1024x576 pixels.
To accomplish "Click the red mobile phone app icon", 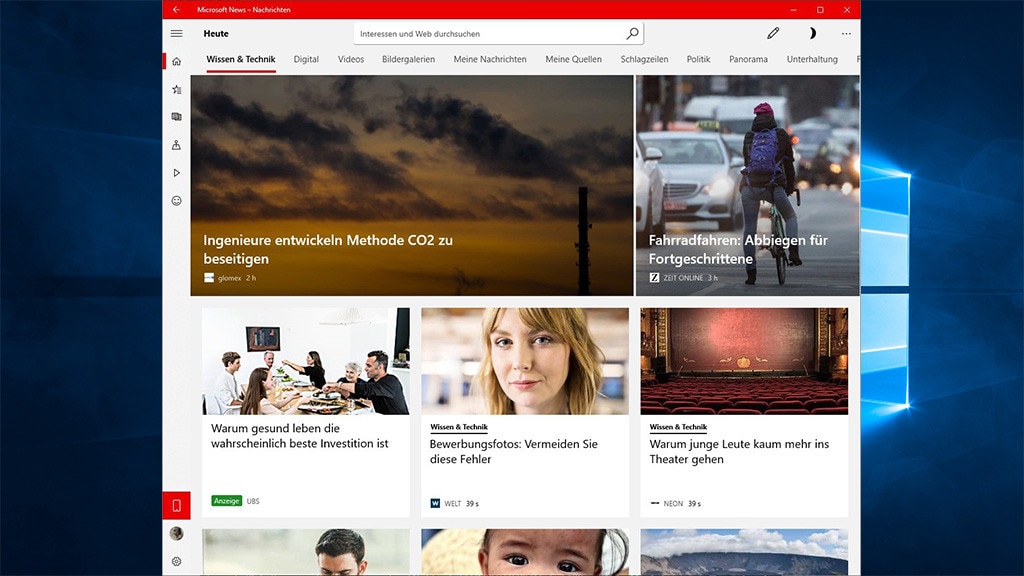I will (x=177, y=505).
